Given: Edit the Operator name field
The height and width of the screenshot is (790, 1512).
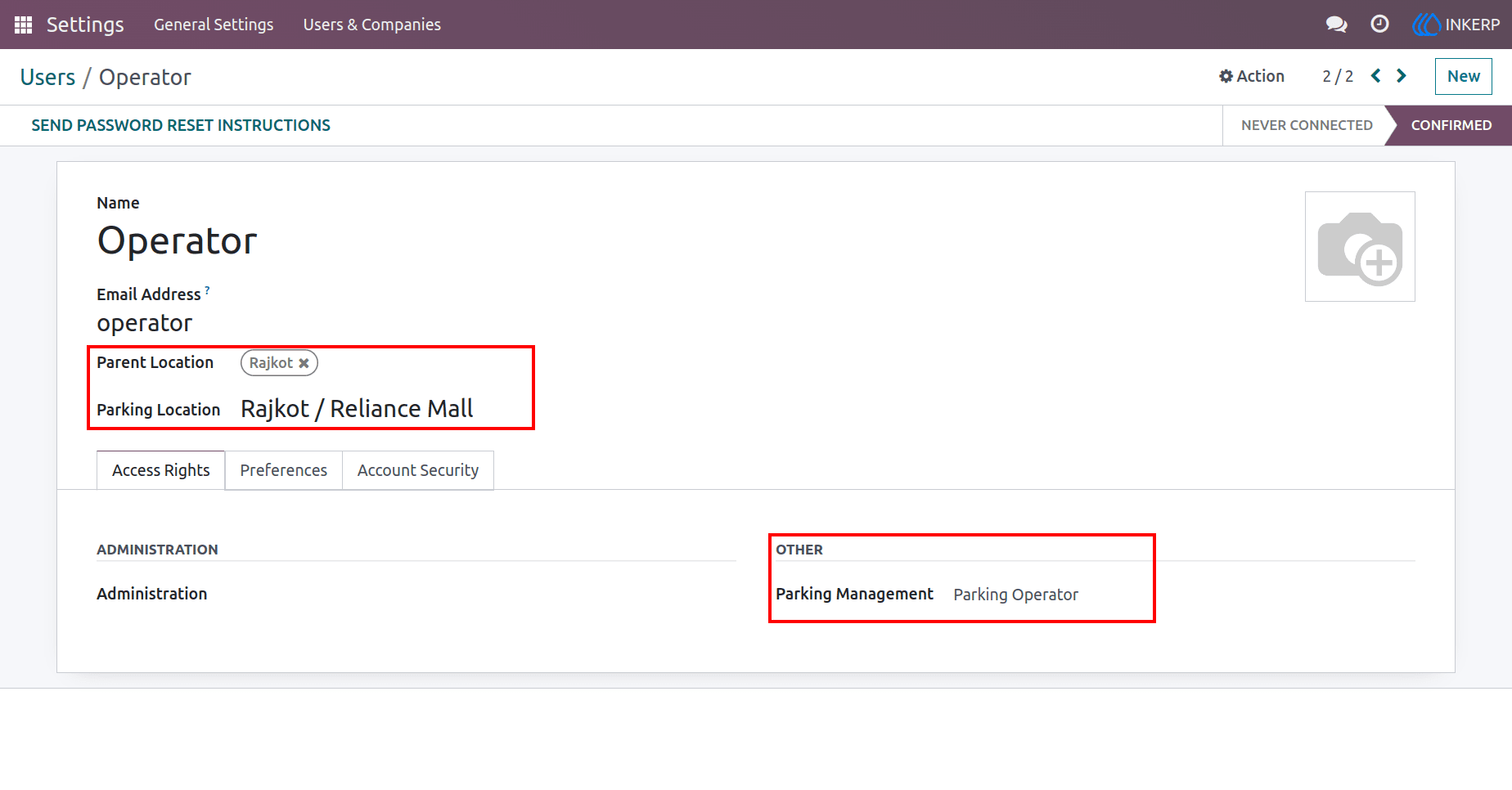Looking at the screenshot, I should coord(178,241).
